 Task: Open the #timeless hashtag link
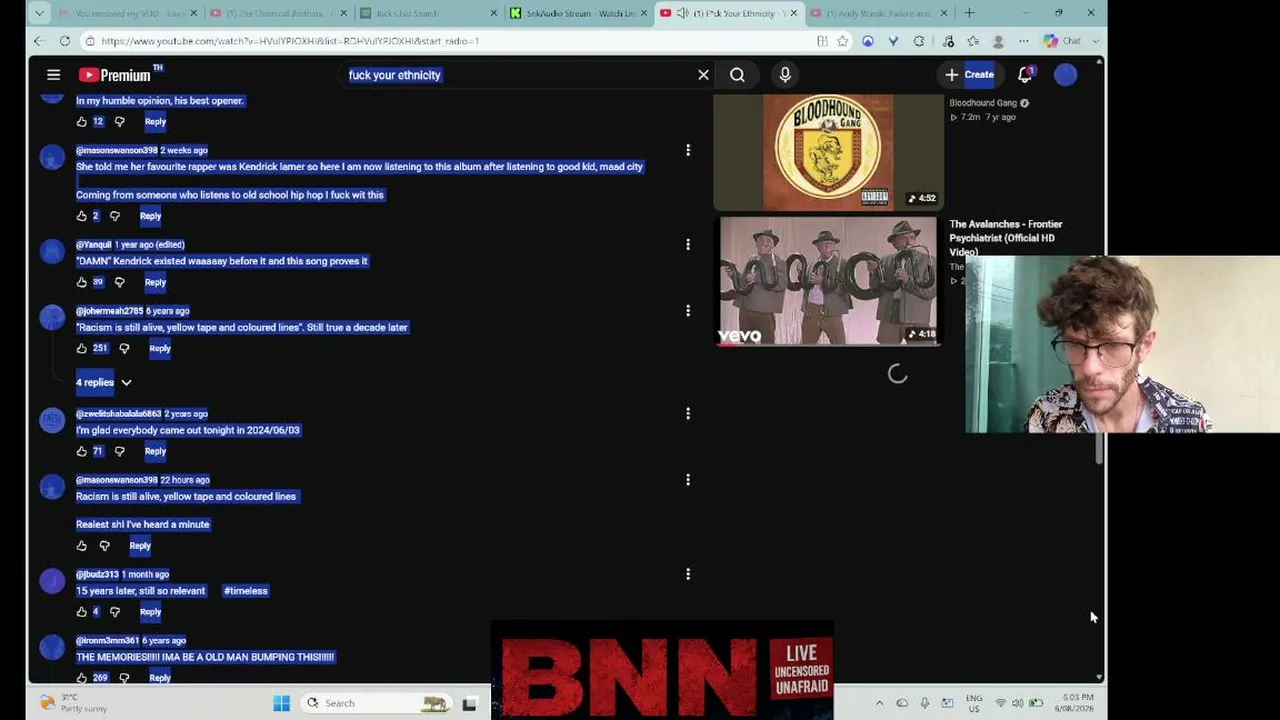246,591
